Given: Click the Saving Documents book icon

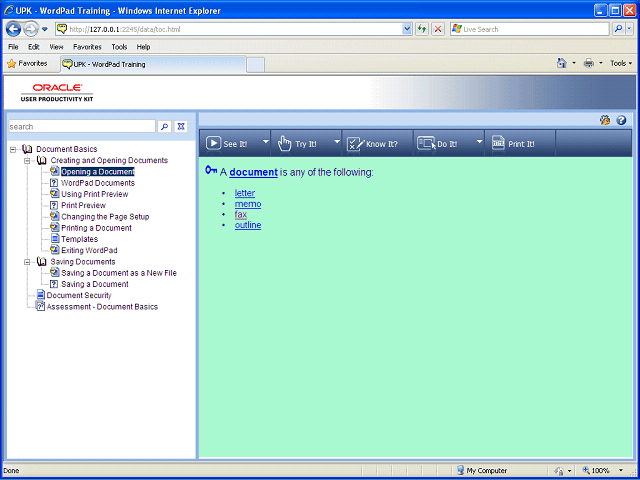Looking at the screenshot, I should point(41,262).
